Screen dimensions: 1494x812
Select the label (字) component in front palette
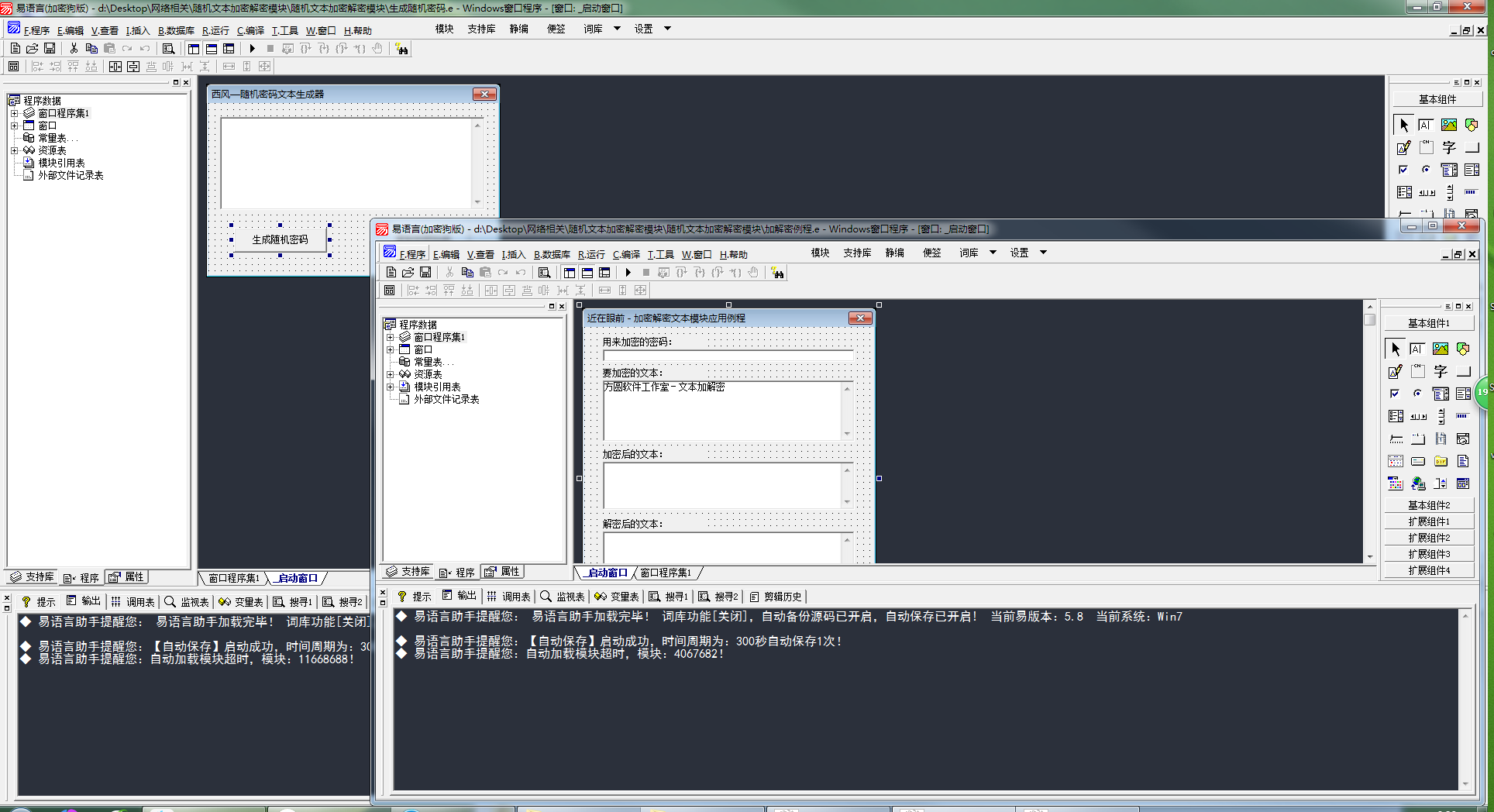point(1441,371)
